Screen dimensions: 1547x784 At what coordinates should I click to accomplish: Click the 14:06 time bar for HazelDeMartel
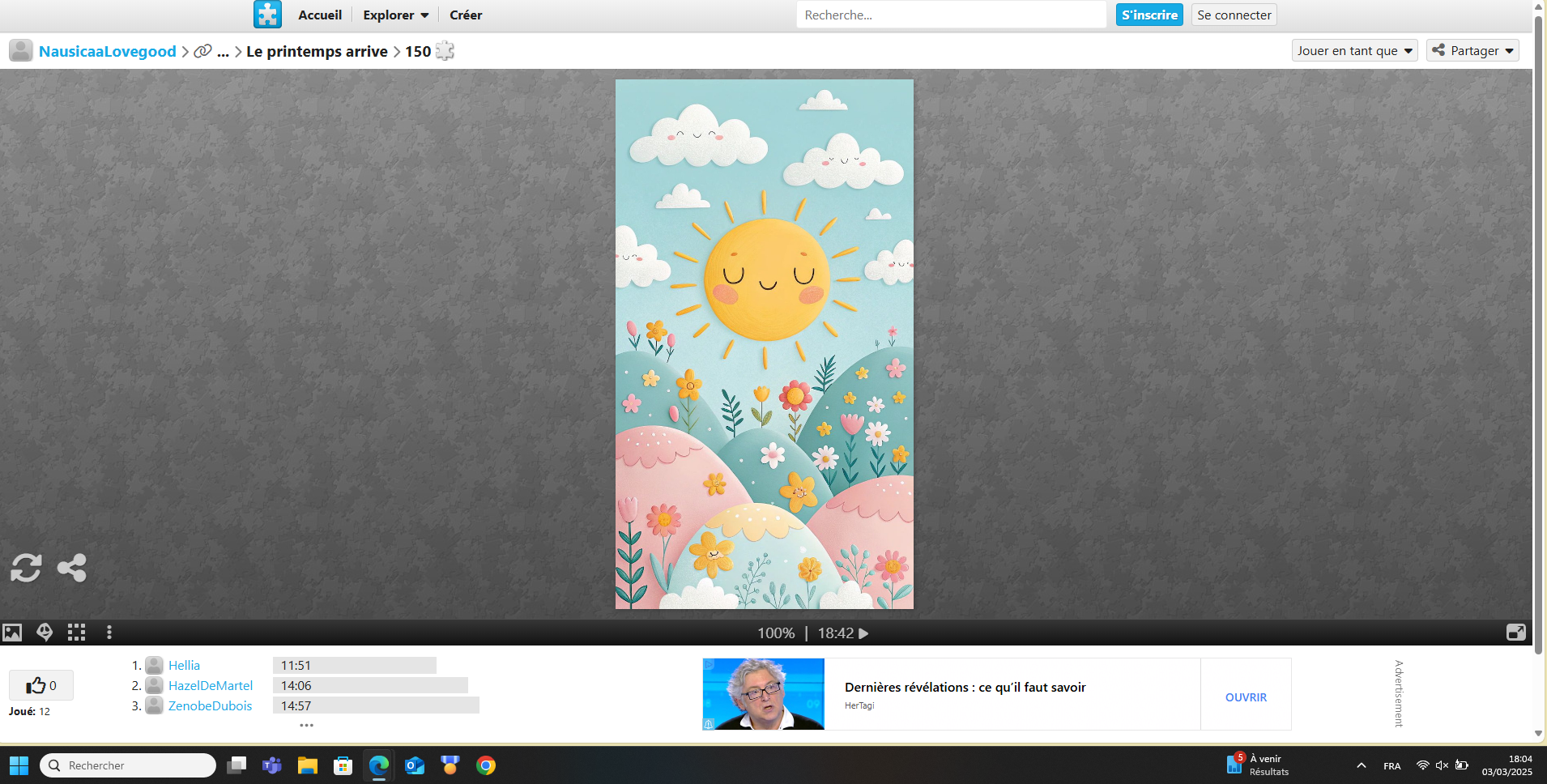click(x=370, y=686)
